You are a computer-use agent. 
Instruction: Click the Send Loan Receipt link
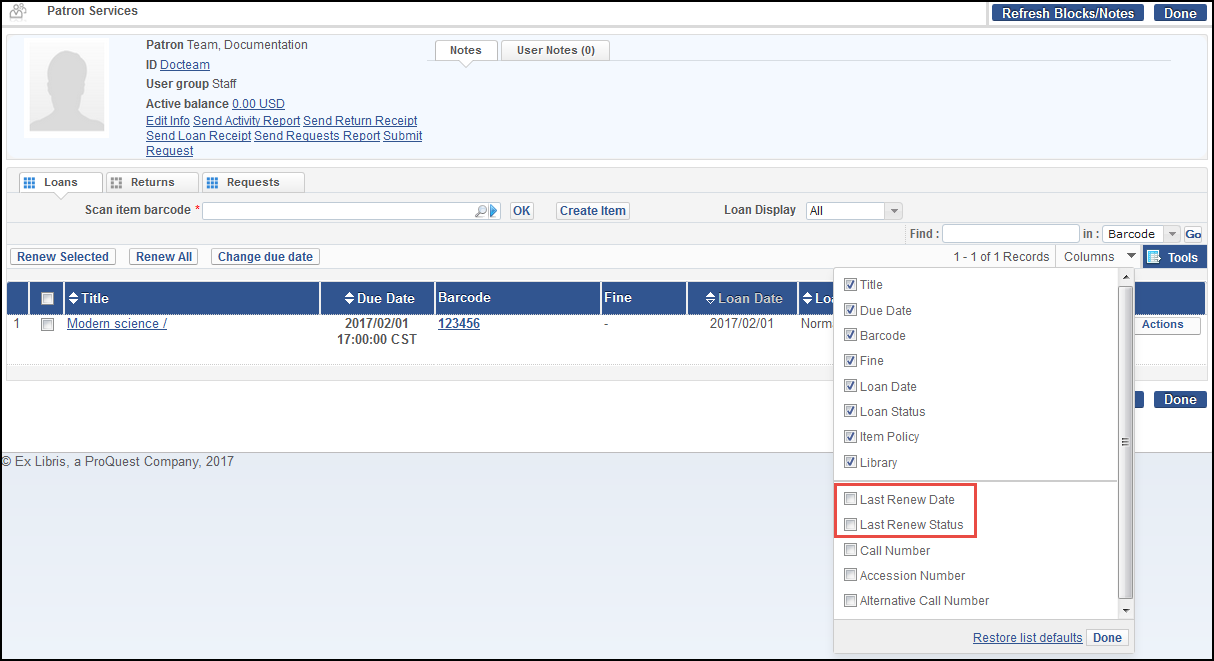[x=198, y=136]
